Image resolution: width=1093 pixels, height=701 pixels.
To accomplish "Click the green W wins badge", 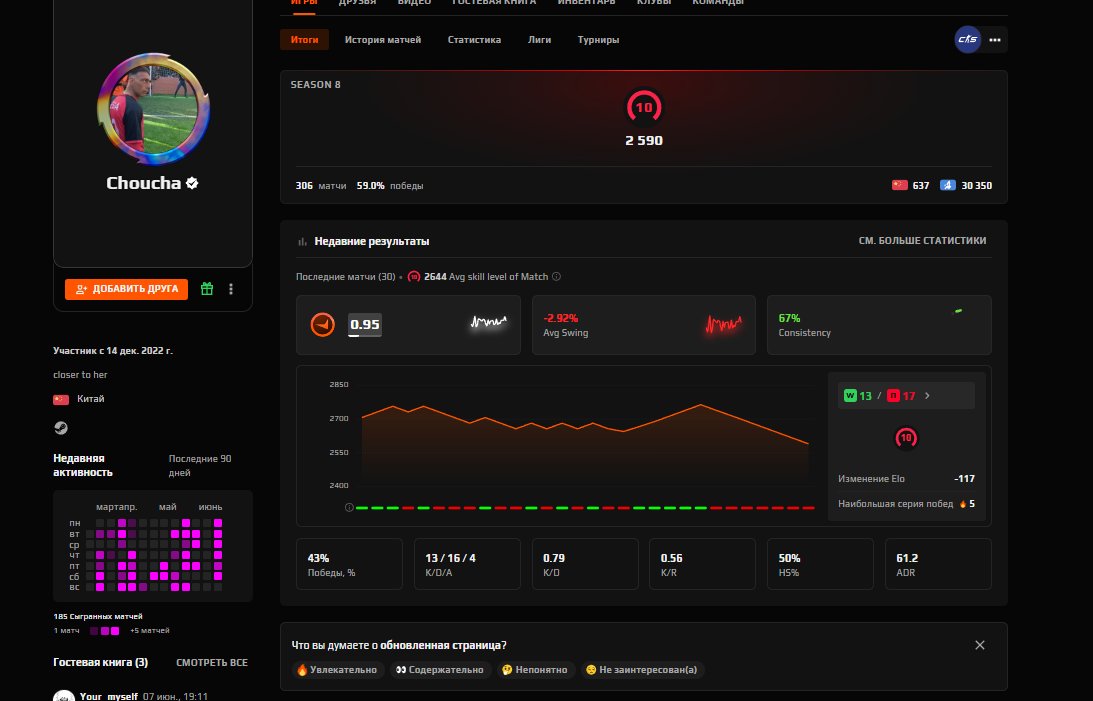I will [850, 396].
